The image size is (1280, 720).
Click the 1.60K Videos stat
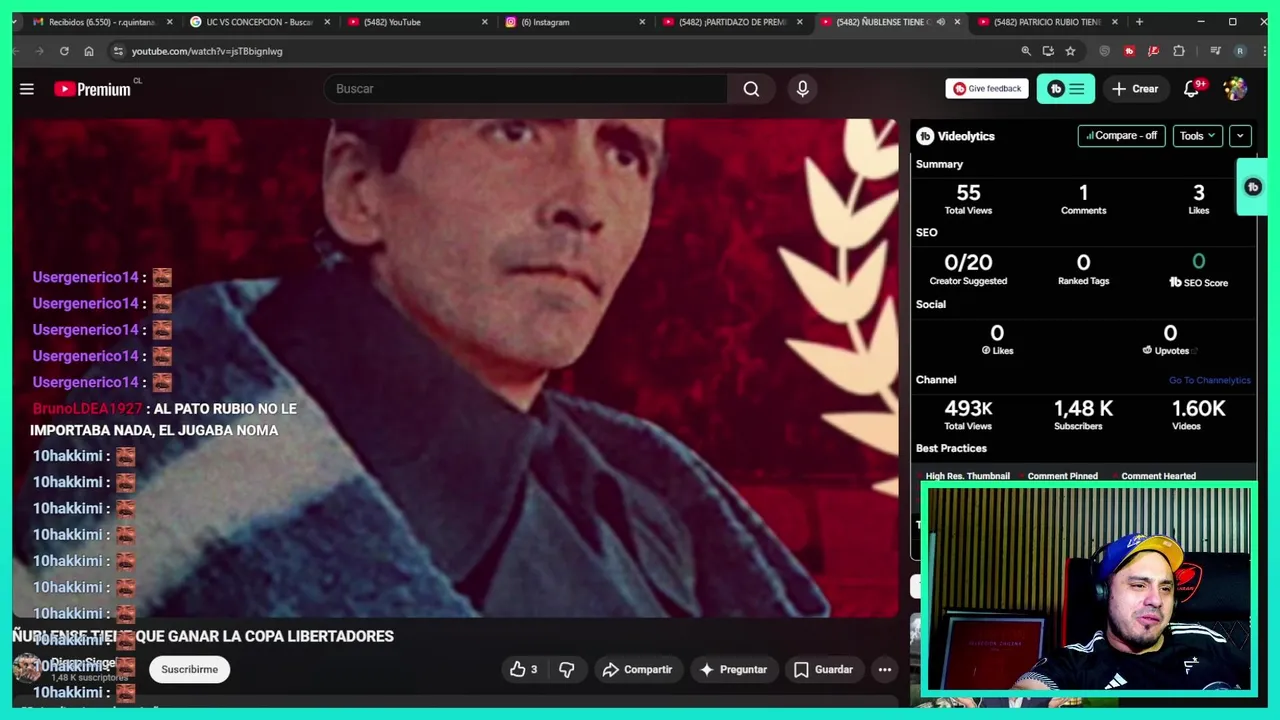(1198, 415)
